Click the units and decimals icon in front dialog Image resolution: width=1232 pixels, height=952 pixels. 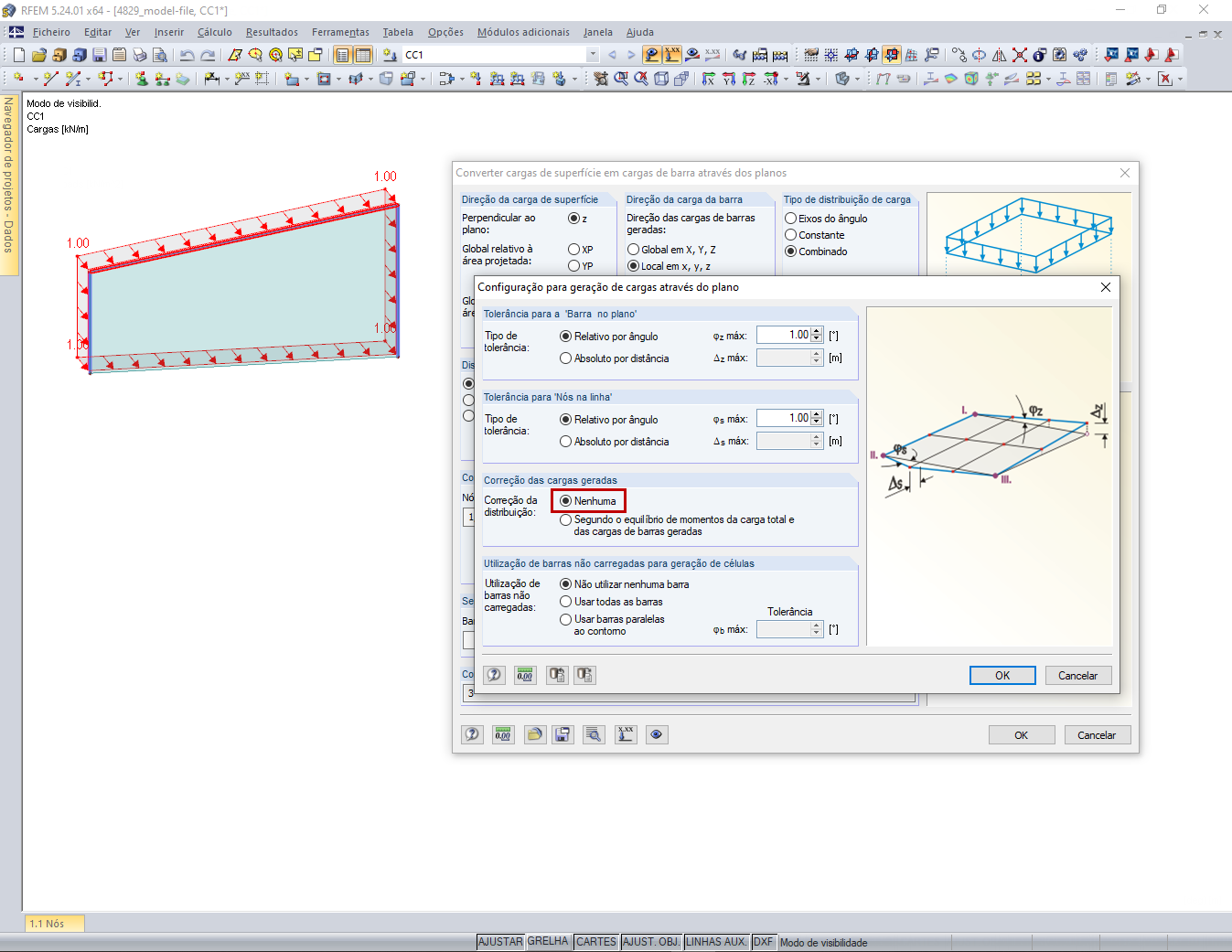click(525, 675)
